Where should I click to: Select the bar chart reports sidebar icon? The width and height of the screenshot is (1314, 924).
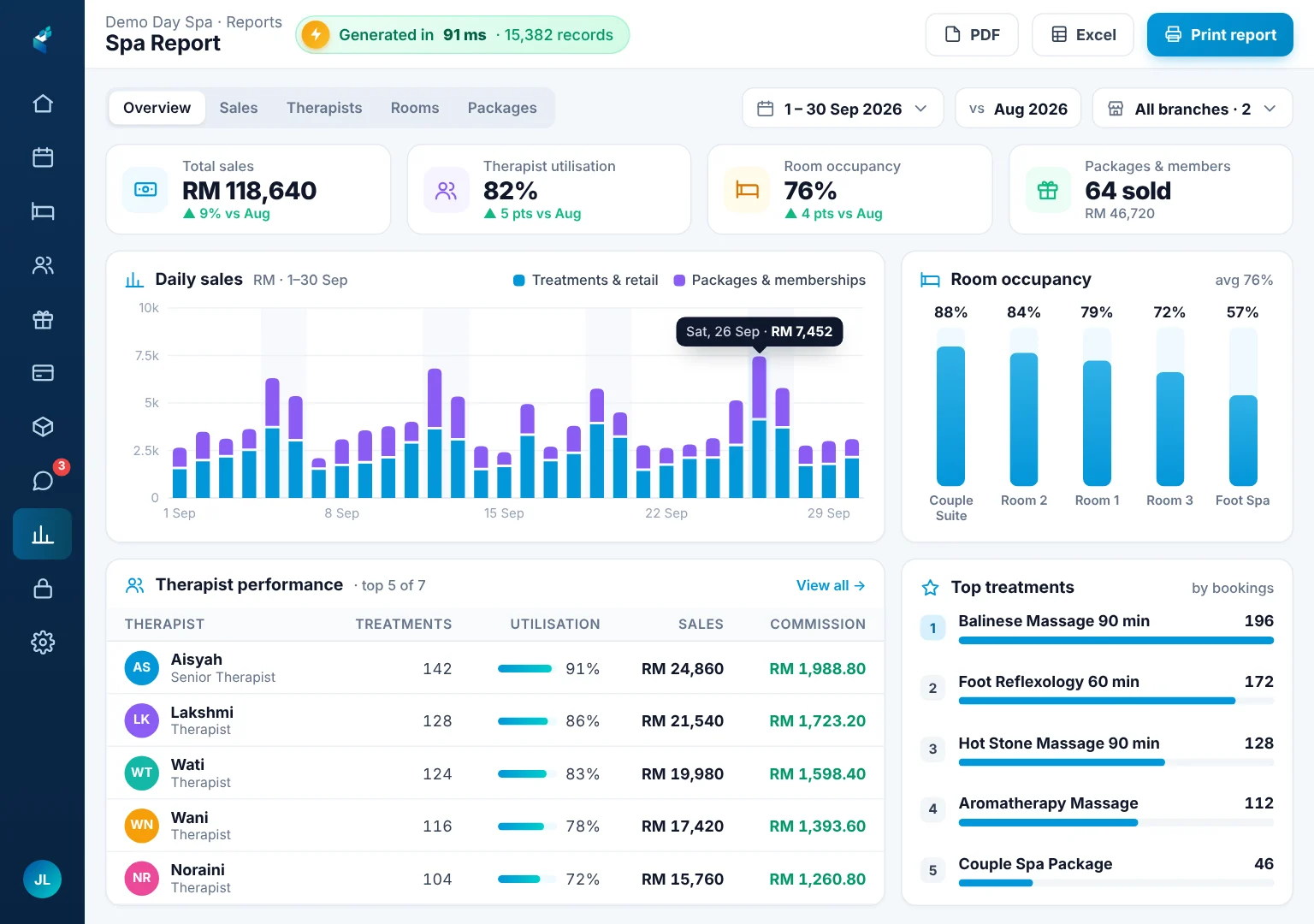(x=43, y=535)
